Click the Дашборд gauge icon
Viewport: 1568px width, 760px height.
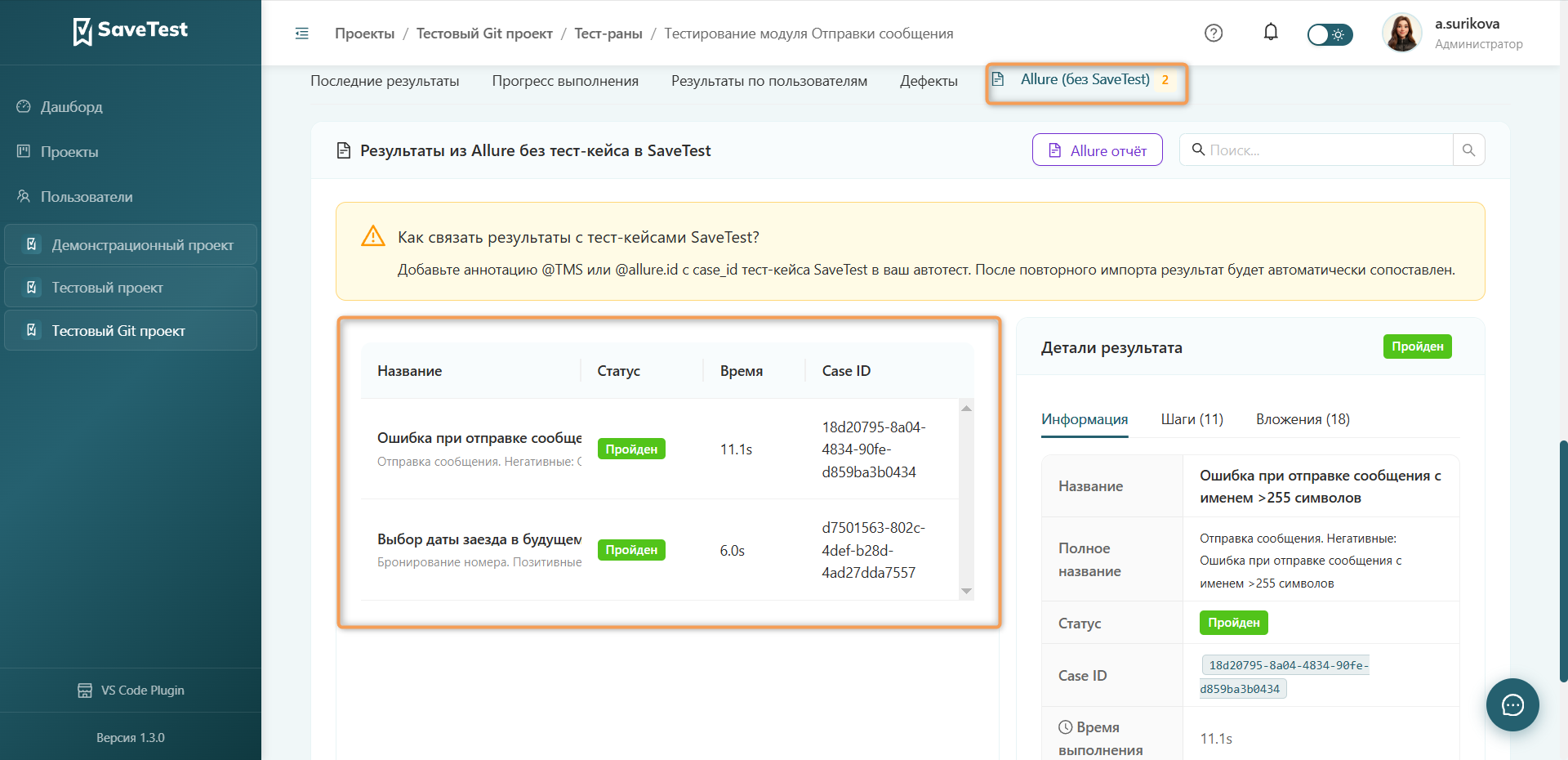pos(24,106)
